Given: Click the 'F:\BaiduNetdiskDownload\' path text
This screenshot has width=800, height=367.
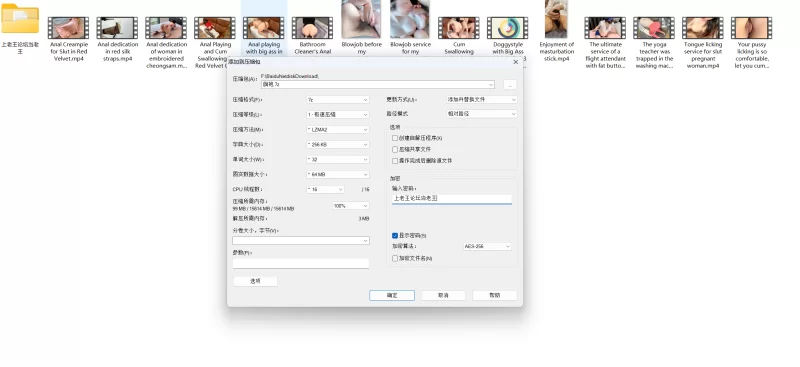Looking at the screenshot, I should [290, 76].
